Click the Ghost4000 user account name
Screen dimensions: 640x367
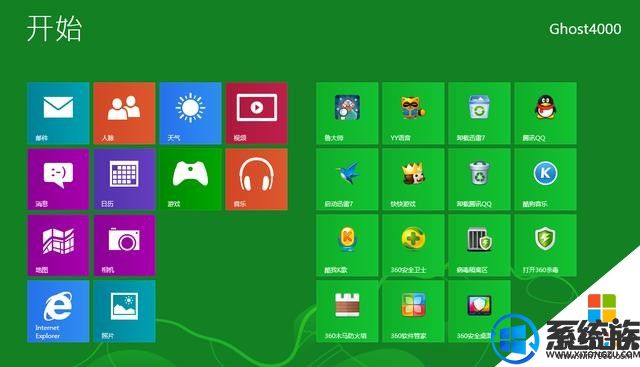[x=585, y=29]
